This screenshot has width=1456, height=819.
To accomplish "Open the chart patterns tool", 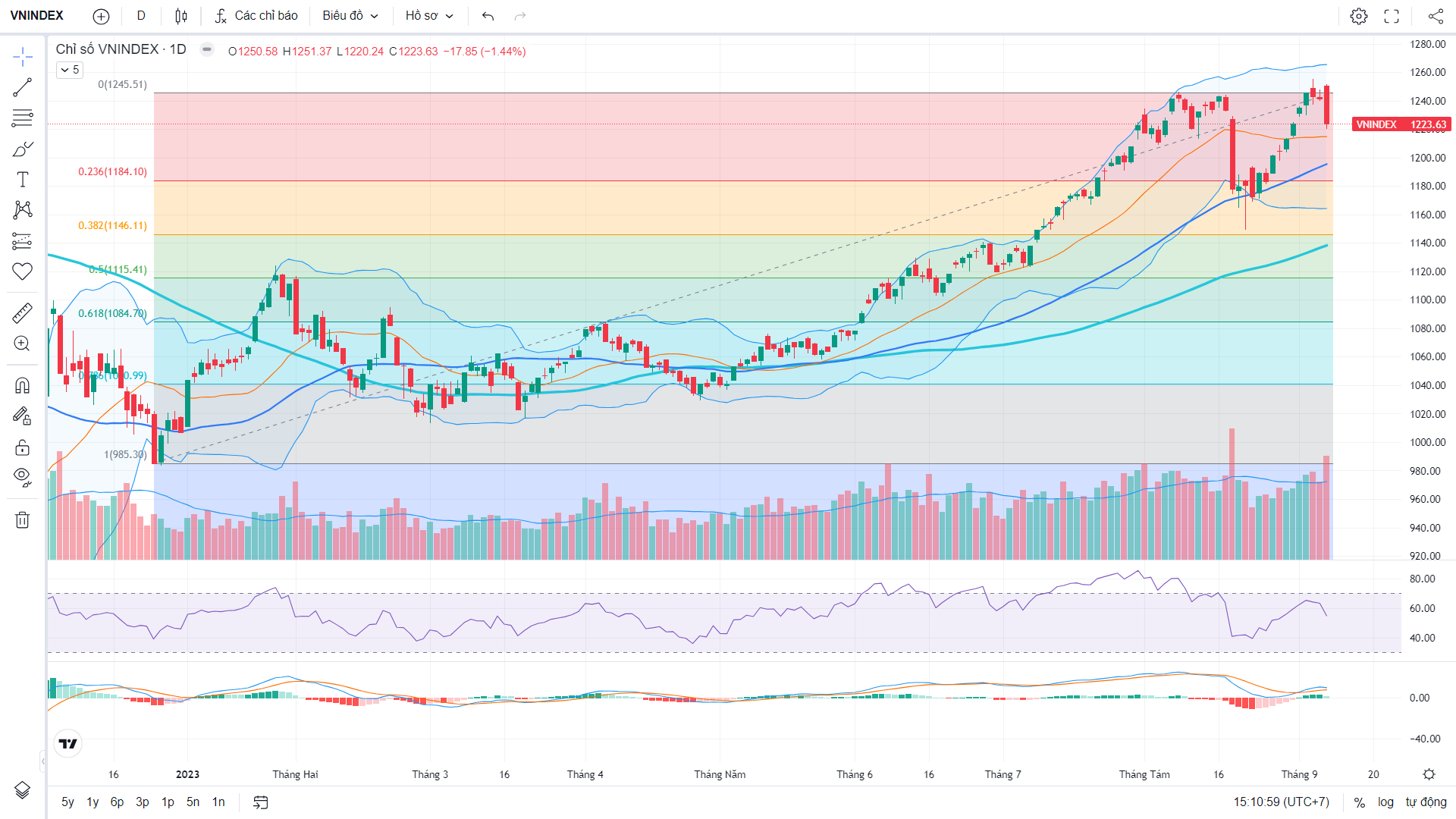I will point(23,210).
